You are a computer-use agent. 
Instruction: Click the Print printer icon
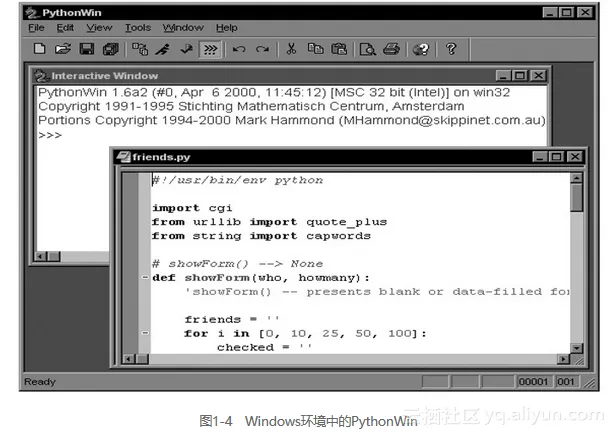391,49
